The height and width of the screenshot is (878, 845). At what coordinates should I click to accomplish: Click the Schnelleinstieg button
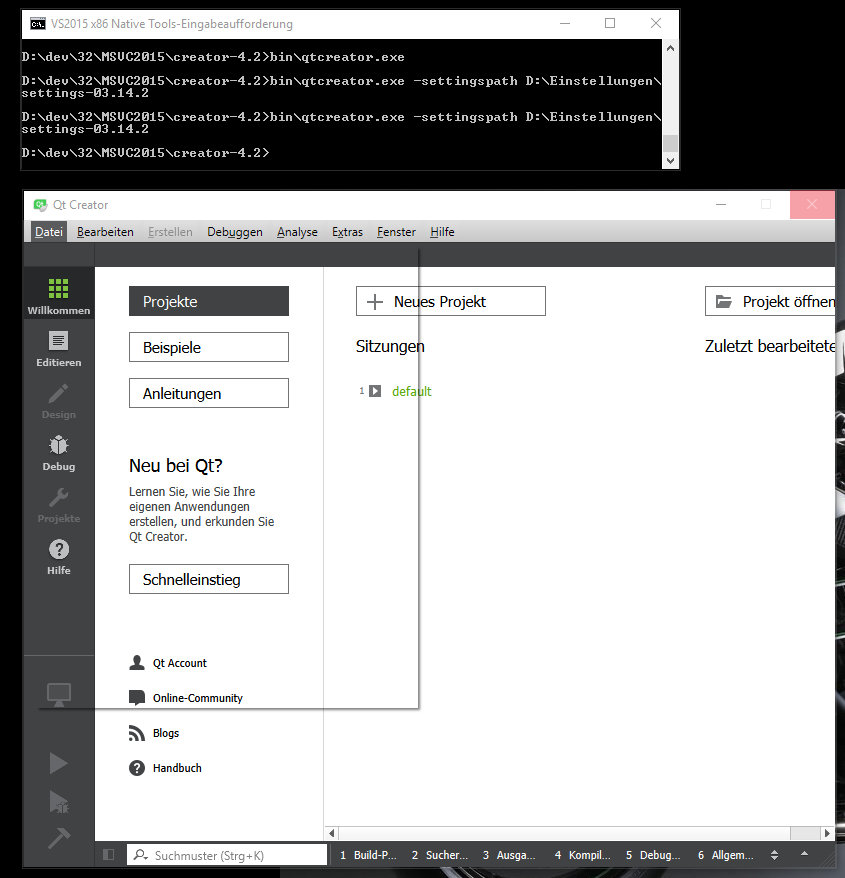pos(208,579)
